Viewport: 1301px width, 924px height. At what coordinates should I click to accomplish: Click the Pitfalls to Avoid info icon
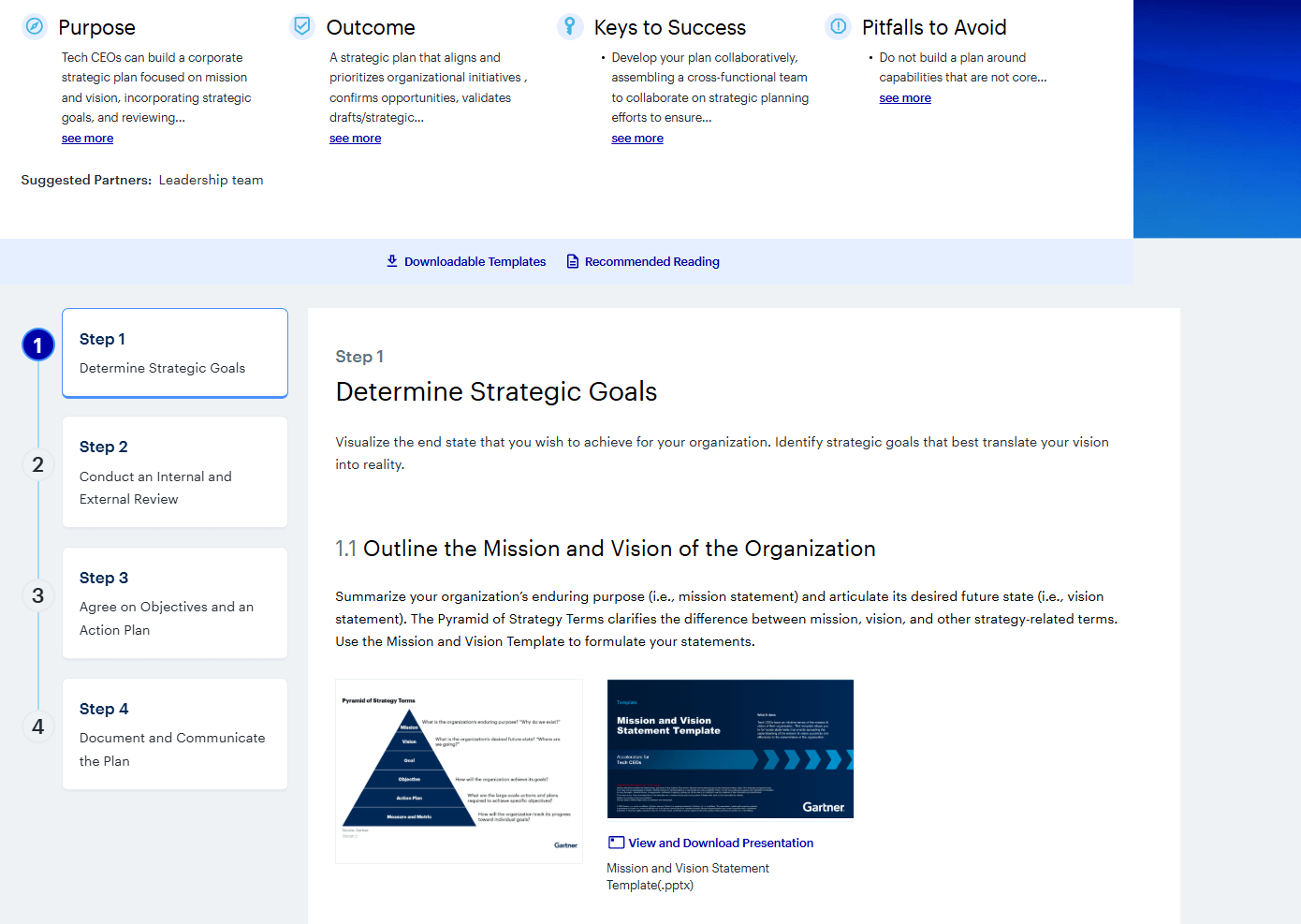point(838,27)
